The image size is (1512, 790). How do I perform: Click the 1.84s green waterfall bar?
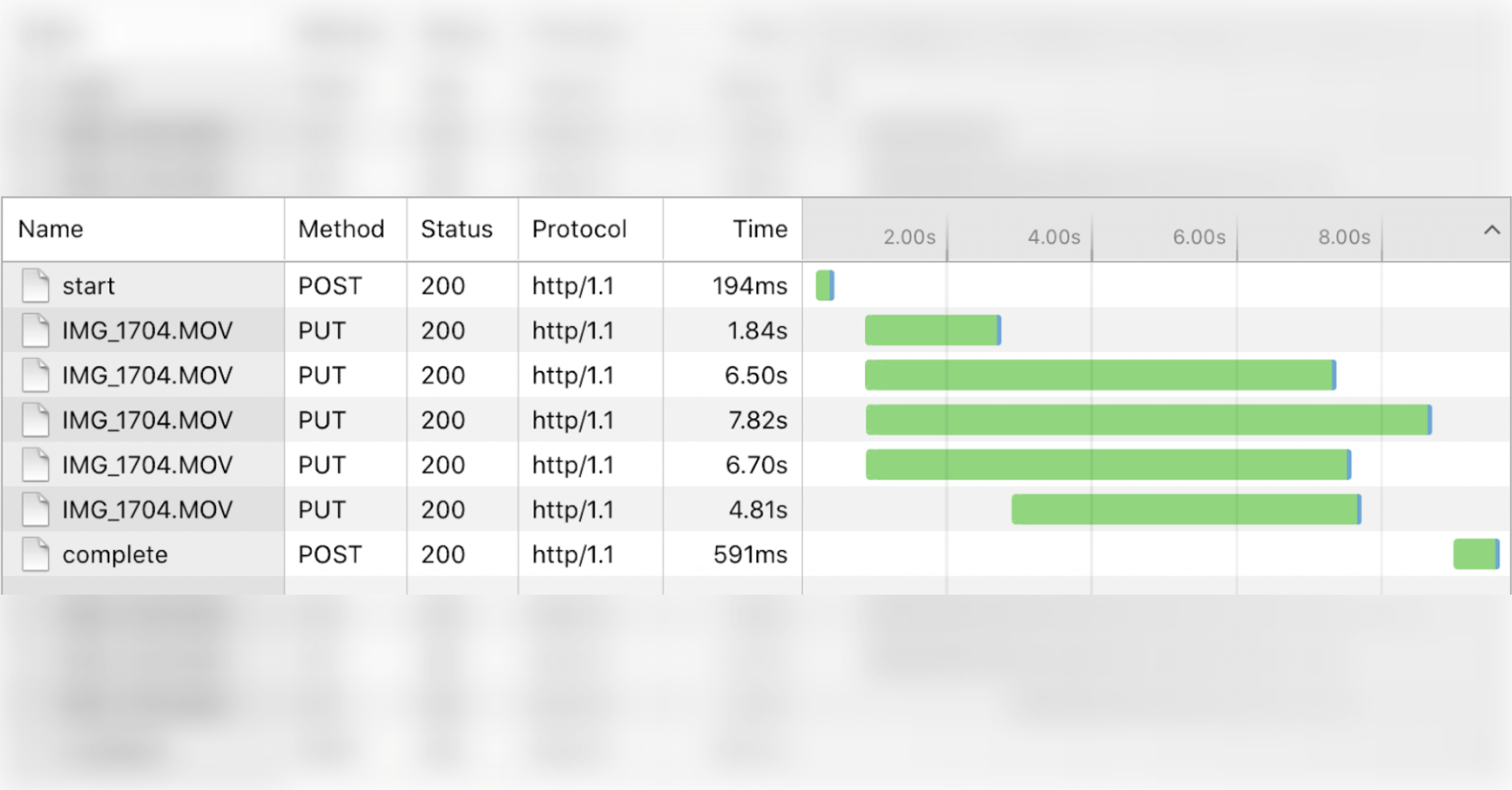tap(932, 330)
